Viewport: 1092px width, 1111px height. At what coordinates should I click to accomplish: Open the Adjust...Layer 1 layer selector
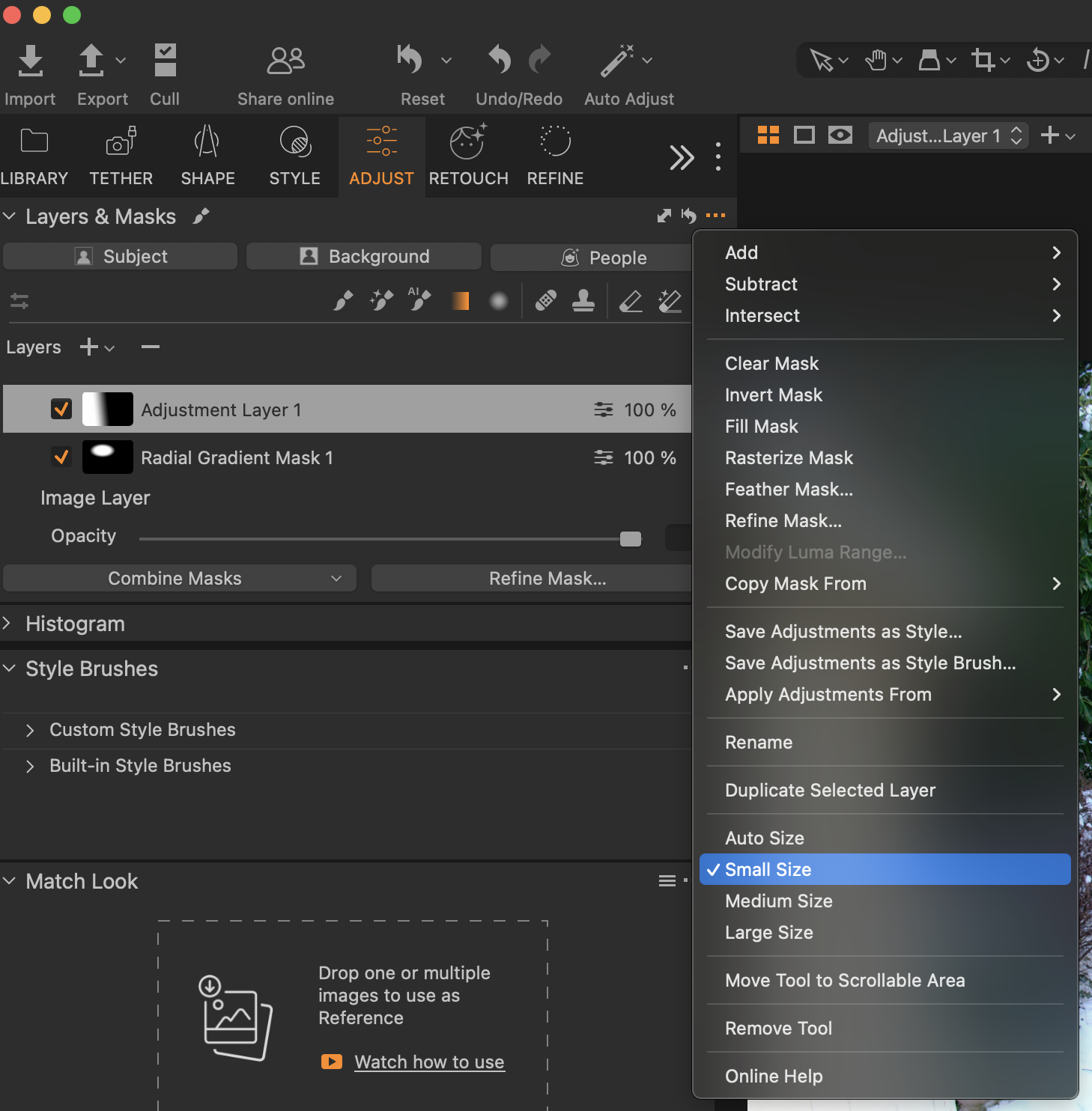pyautogui.click(x=948, y=136)
